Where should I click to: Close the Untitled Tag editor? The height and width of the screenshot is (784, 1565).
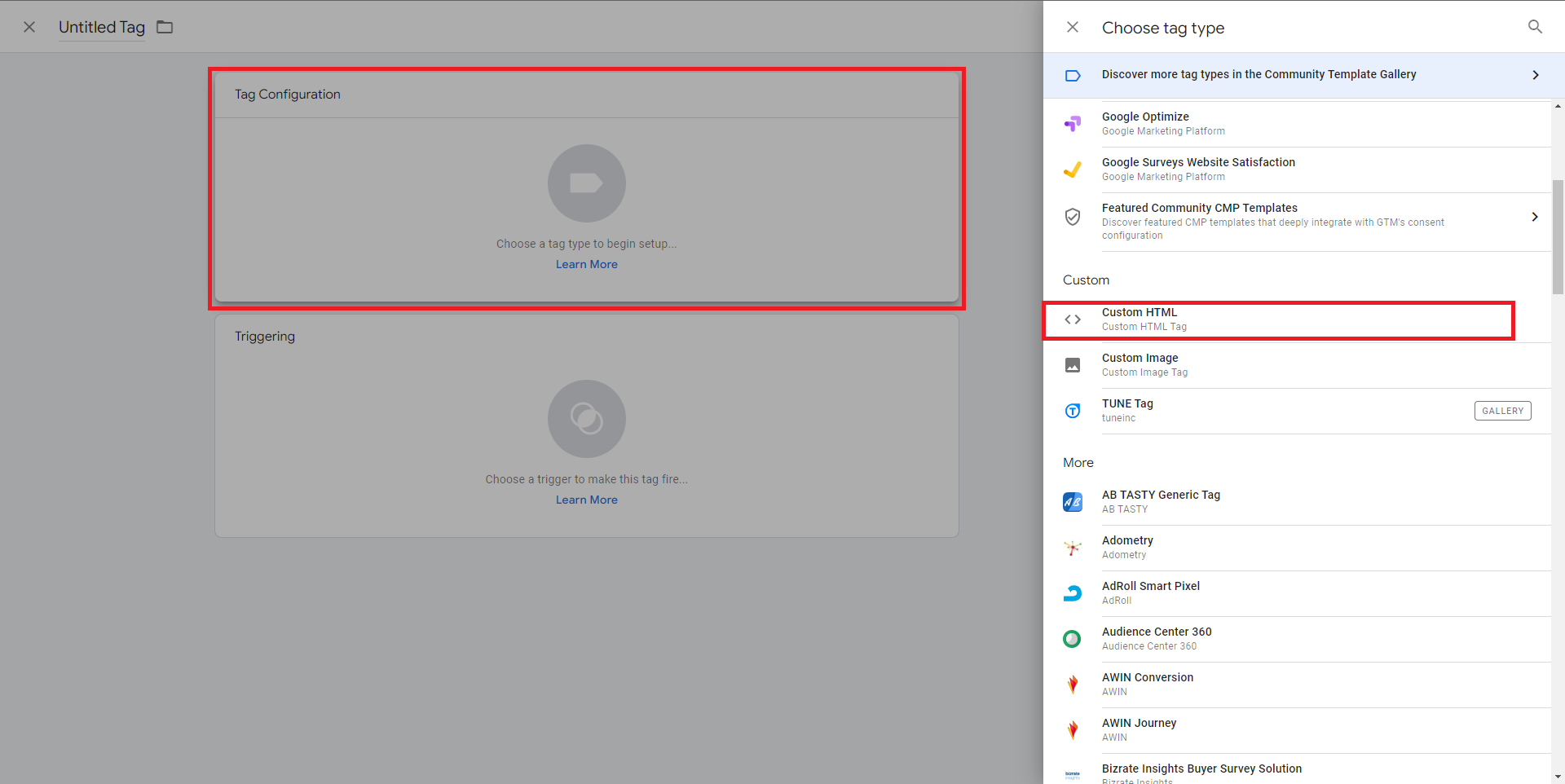29,27
